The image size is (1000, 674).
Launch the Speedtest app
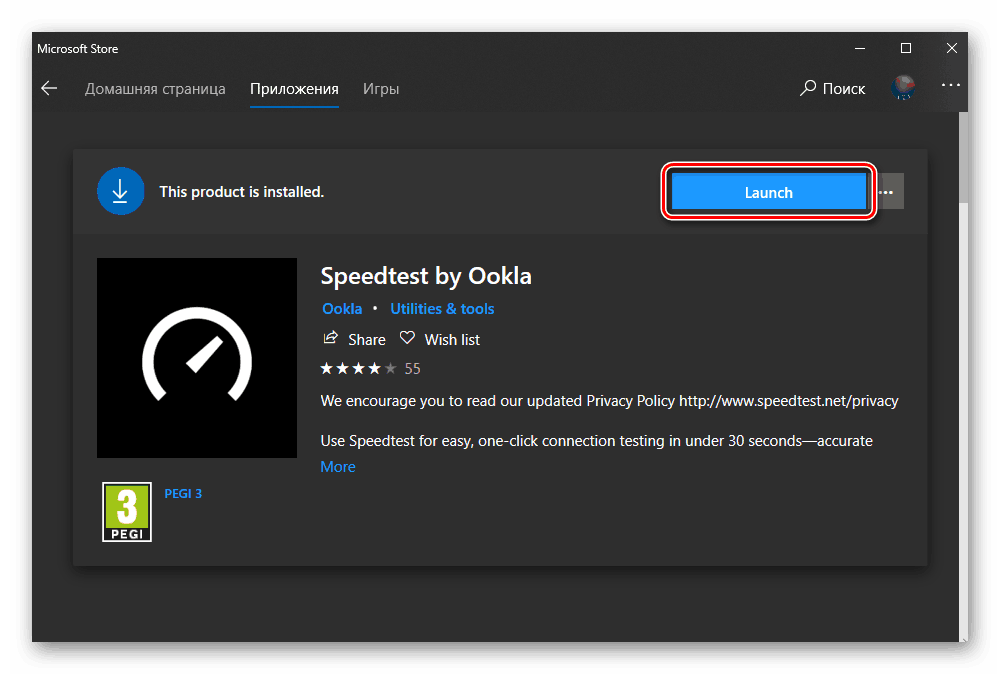pyautogui.click(x=768, y=192)
